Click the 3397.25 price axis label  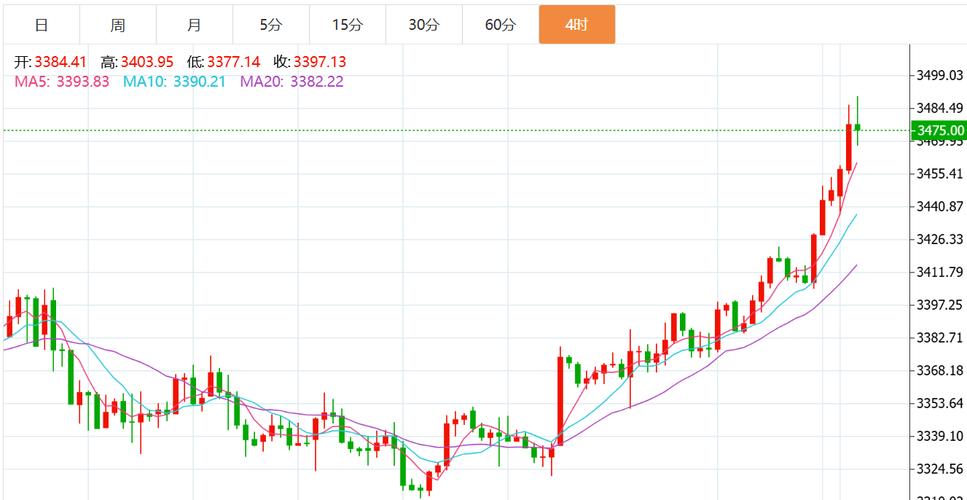point(939,305)
